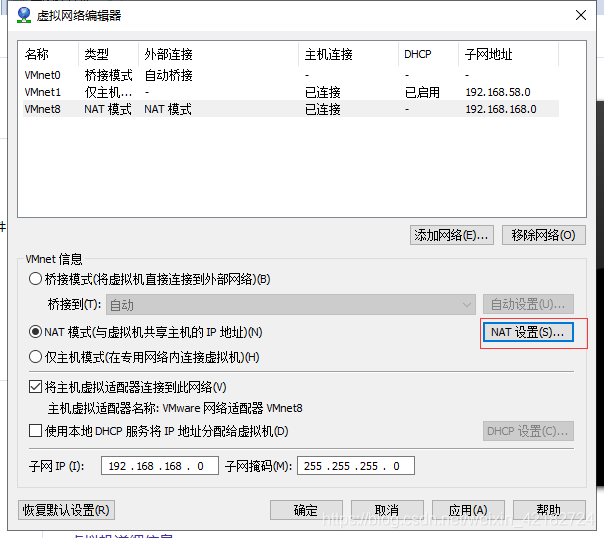Viewport: 604px width, 538px height.
Task: Open NAT 设置(S)... dialog
Action: [528, 332]
